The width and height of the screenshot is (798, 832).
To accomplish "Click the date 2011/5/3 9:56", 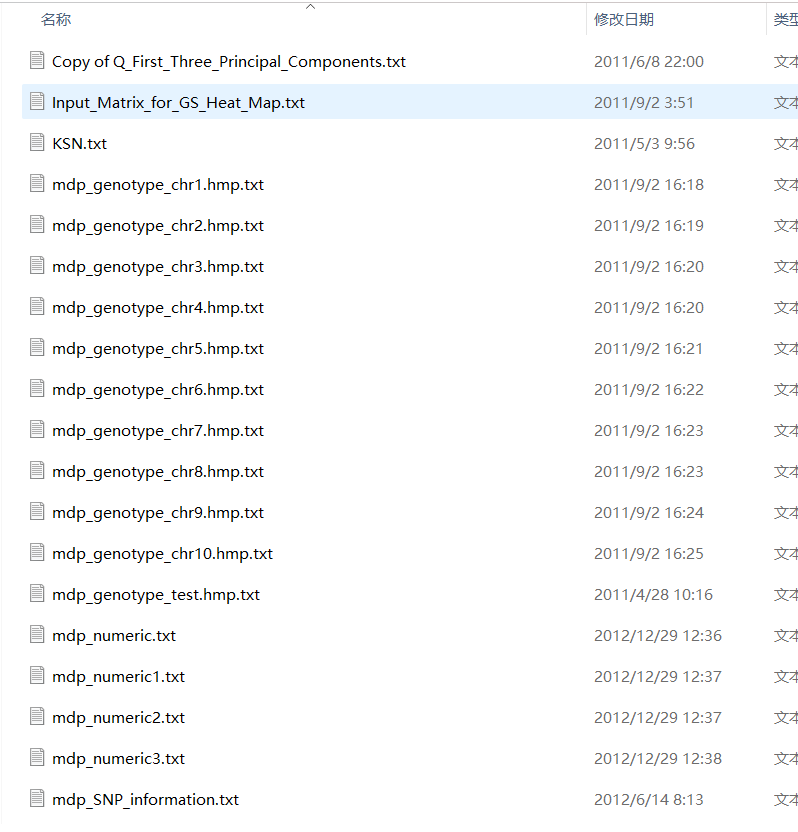I will tap(644, 144).
